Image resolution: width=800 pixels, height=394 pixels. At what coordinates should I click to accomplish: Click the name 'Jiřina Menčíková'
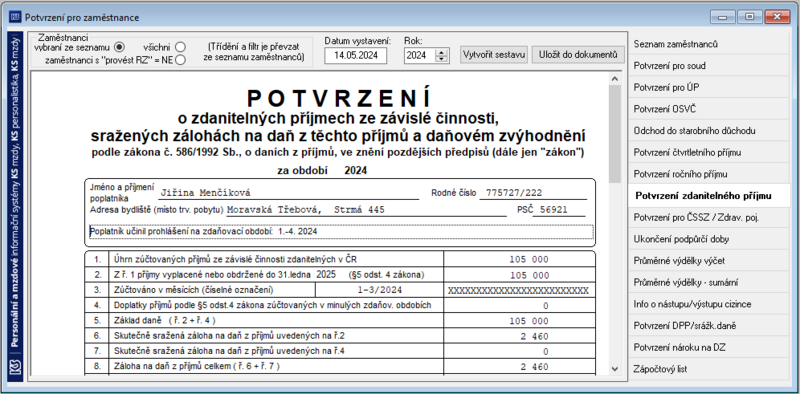coord(205,193)
